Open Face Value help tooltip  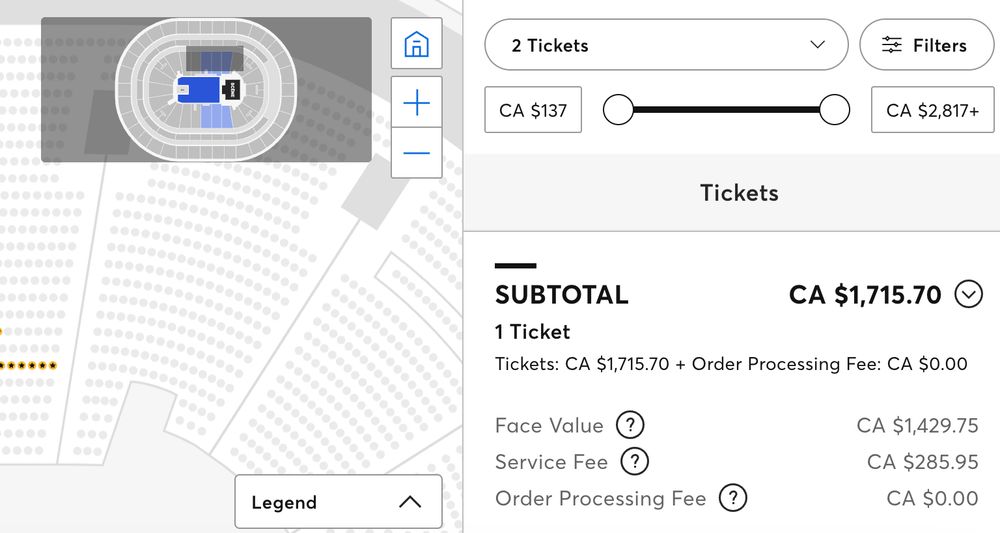tap(630, 425)
